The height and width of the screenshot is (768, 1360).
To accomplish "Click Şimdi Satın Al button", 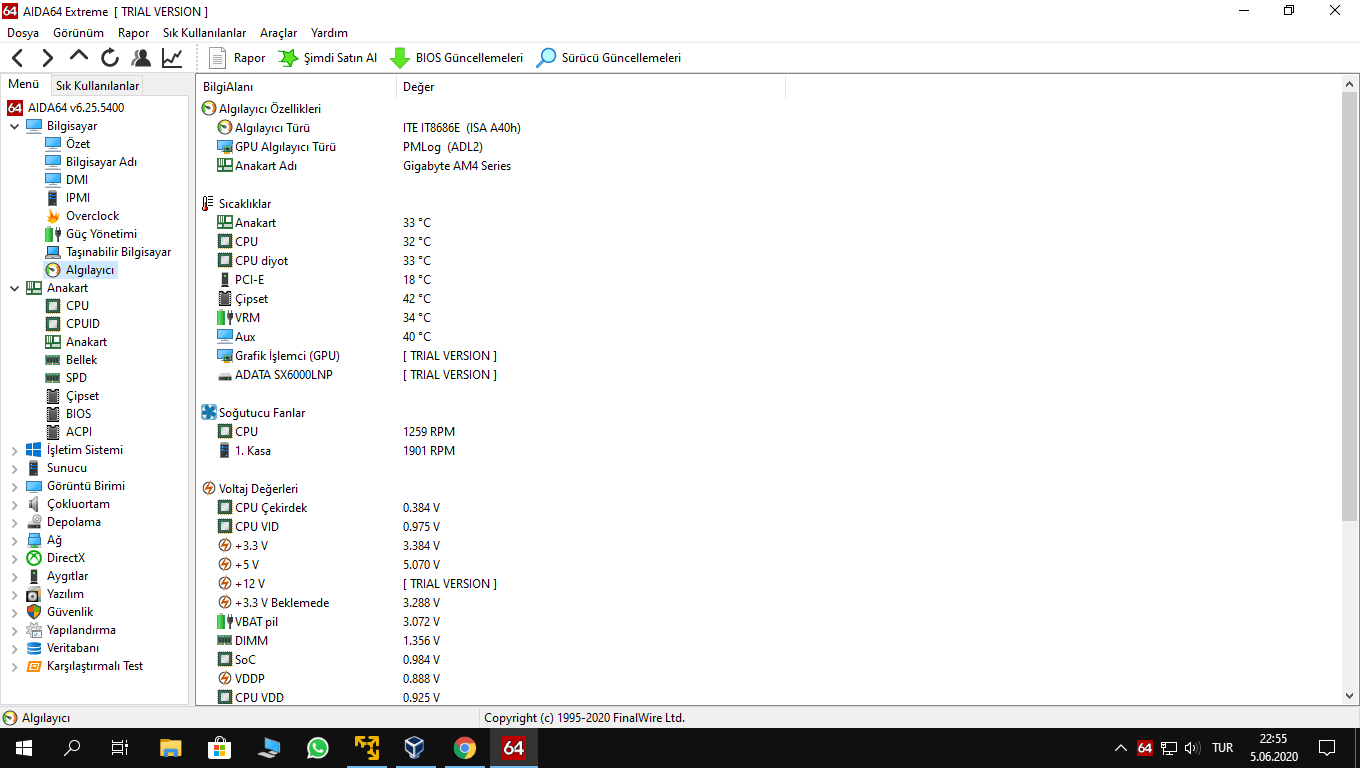I will click(328, 58).
